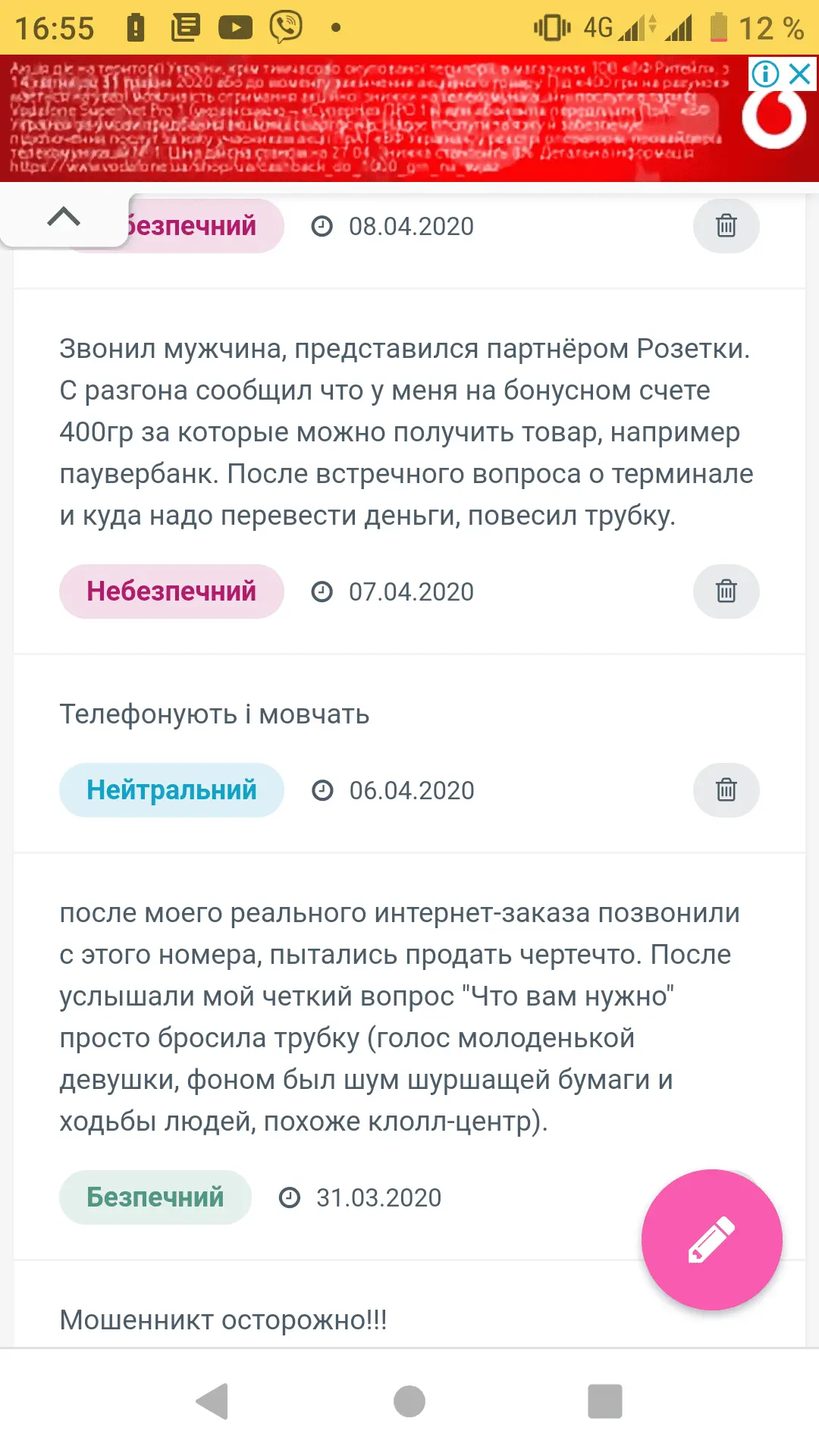This screenshot has width=819, height=1456.
Task: Tap the blue 'Нейтральний' rating tag
Action: [171, 790]
